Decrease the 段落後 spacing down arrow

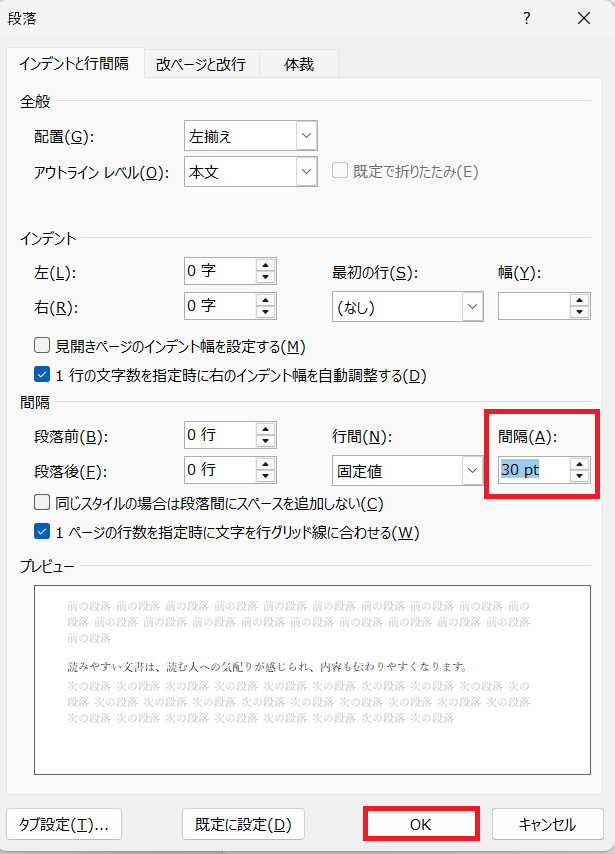(x=265, y=475)
